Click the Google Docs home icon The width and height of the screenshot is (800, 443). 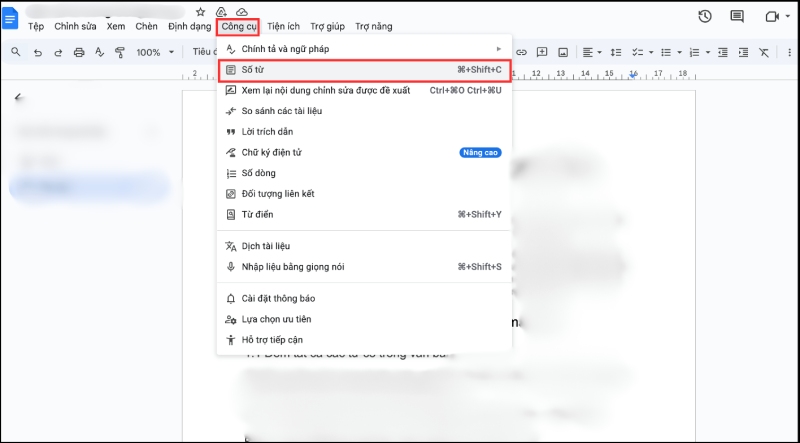click(x=10, y=18)
